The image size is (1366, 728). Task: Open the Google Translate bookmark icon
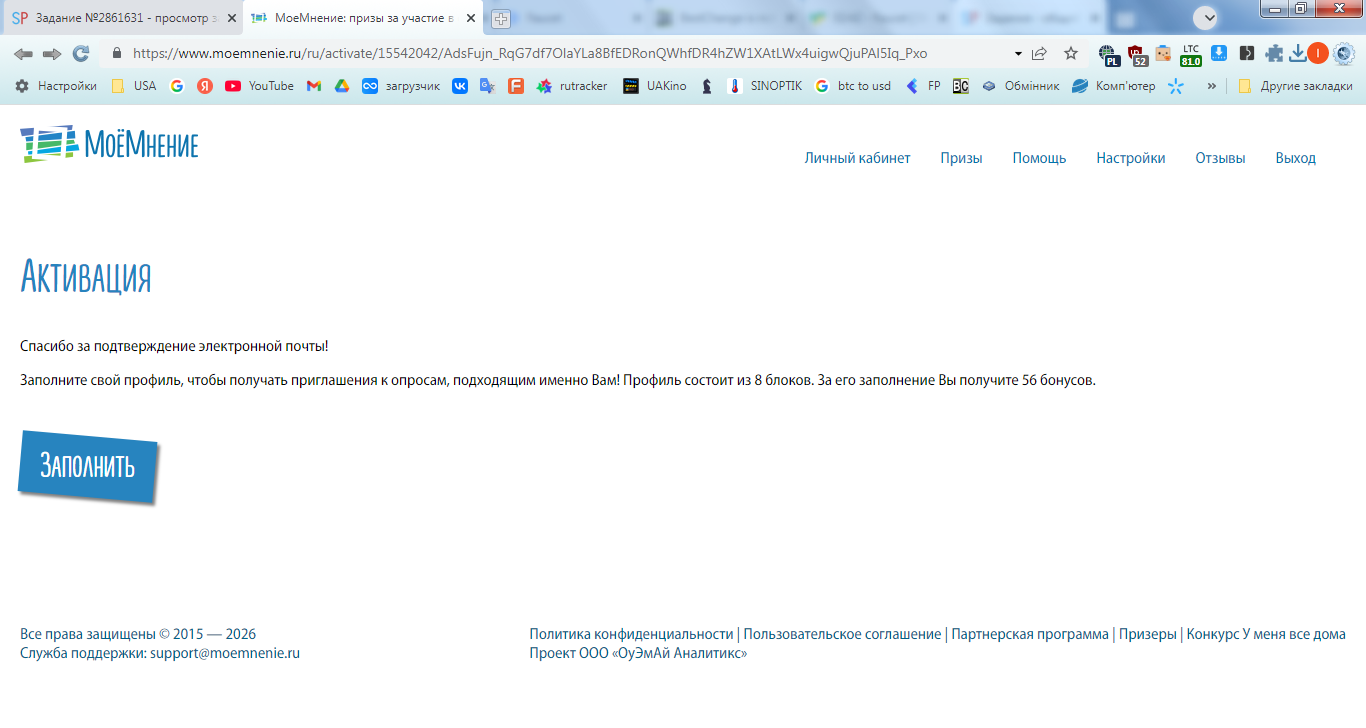(488, 86)
